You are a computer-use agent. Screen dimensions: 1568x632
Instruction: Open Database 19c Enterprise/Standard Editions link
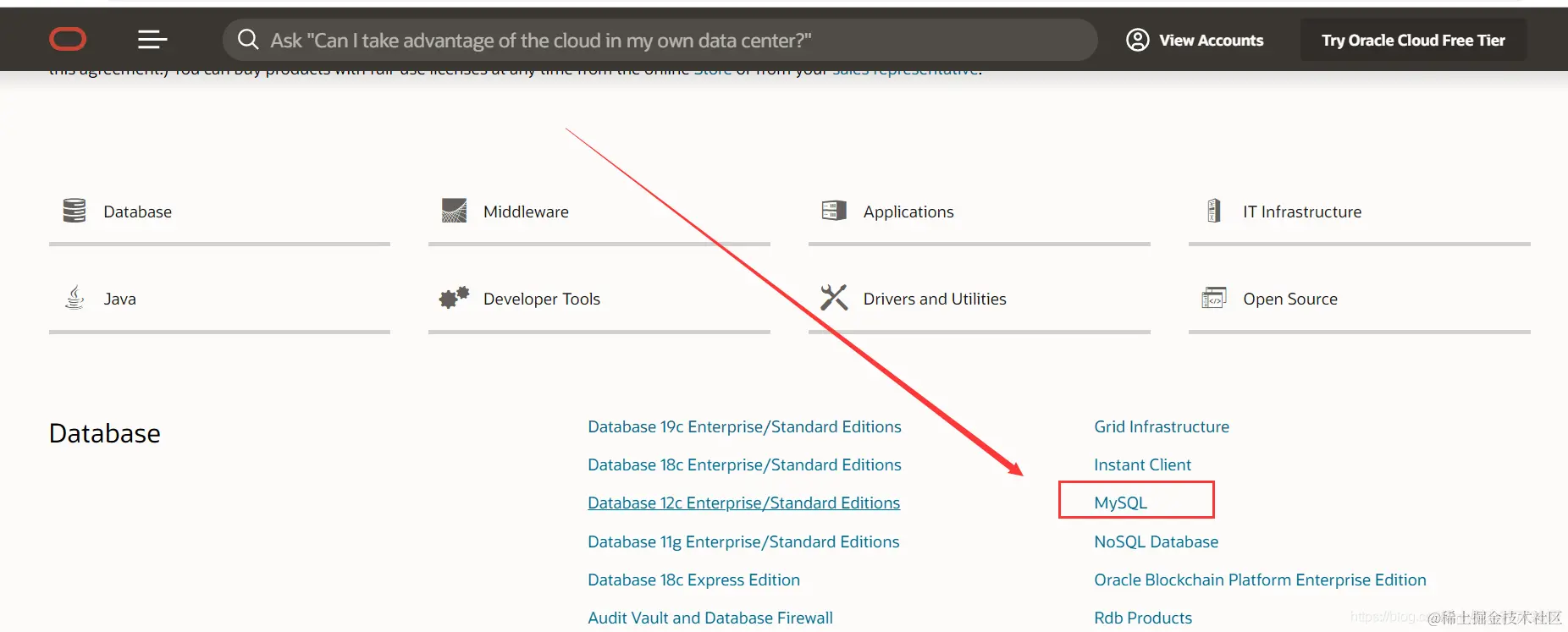(744, 427)
